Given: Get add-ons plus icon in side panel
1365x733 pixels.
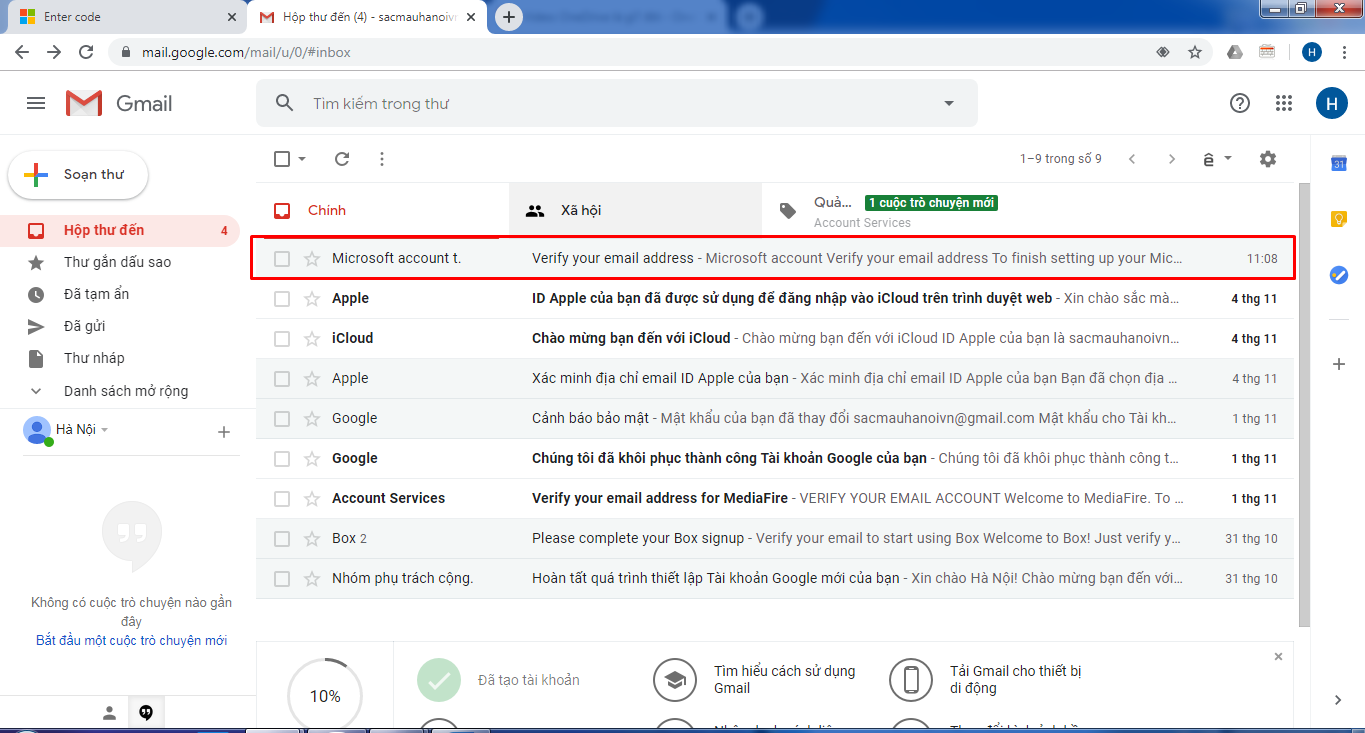Looking at the screenshot, I should [x=1339, y=364].
